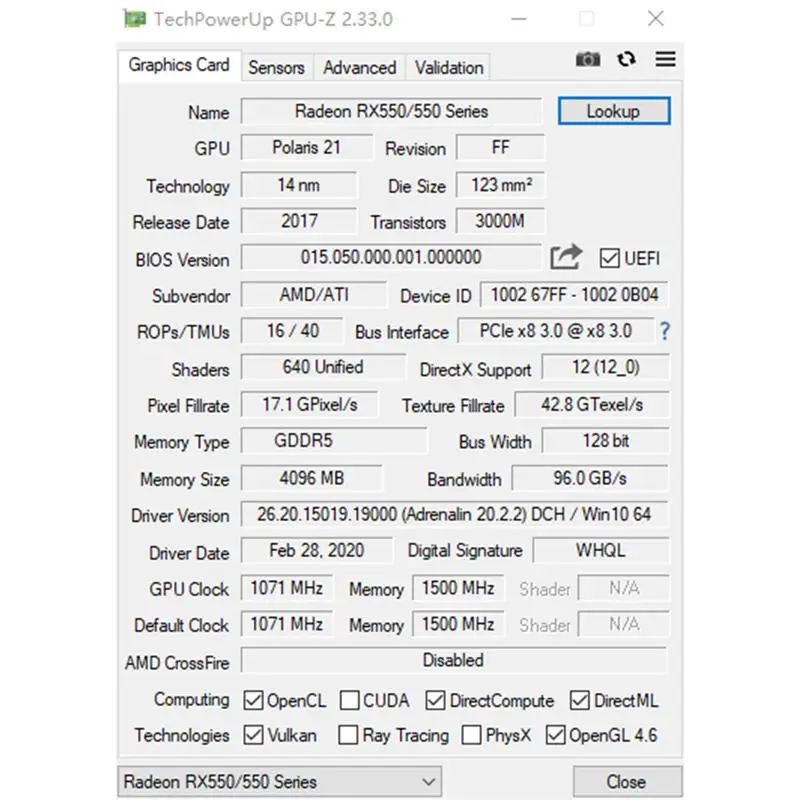This screenshot has width=800, height=800.
Task: Click the Driver Version field 26.20.15019.19000
Action: pos(454,514)
